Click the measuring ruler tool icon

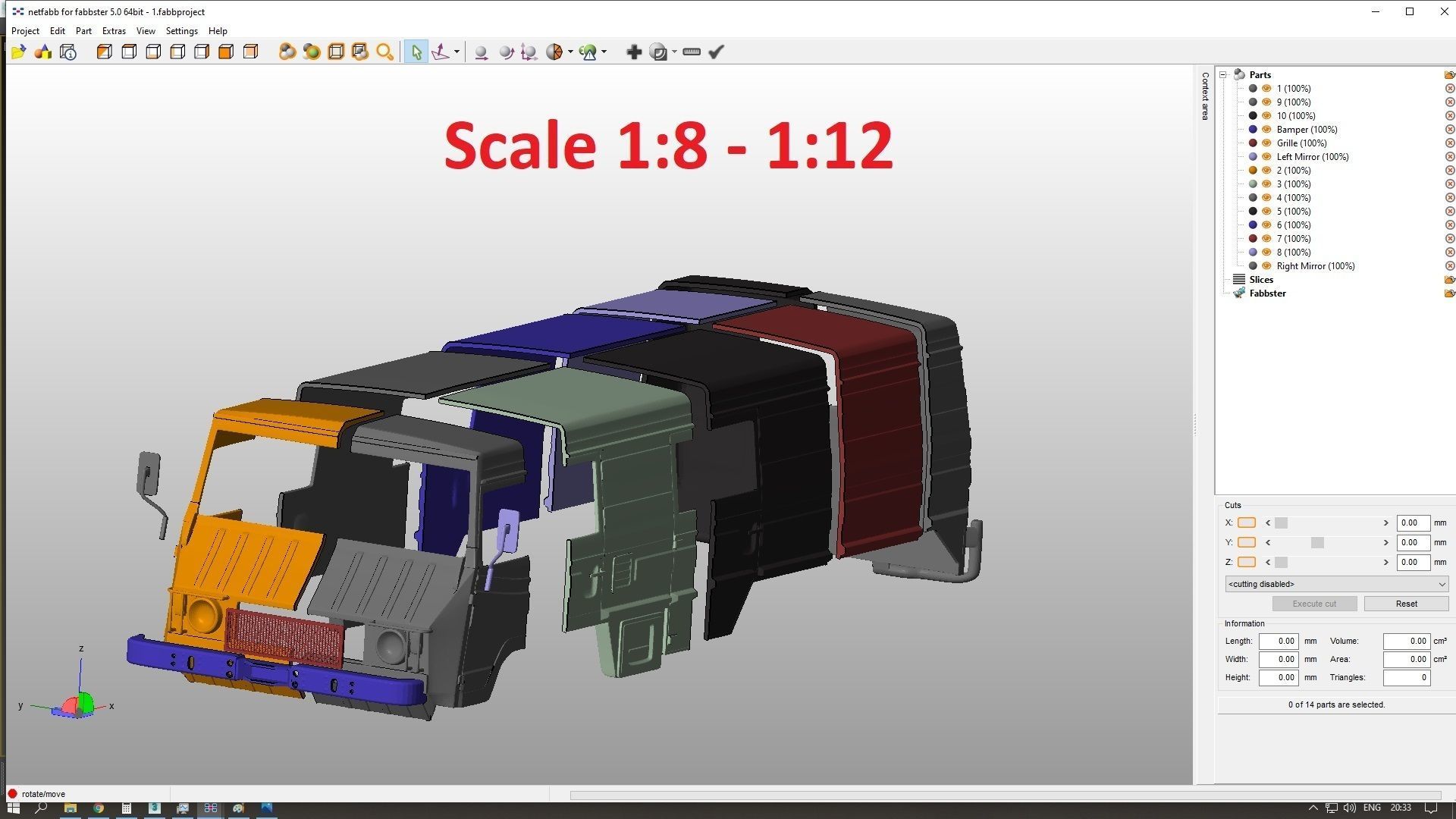pyautogui.click(x=691, y=52)
